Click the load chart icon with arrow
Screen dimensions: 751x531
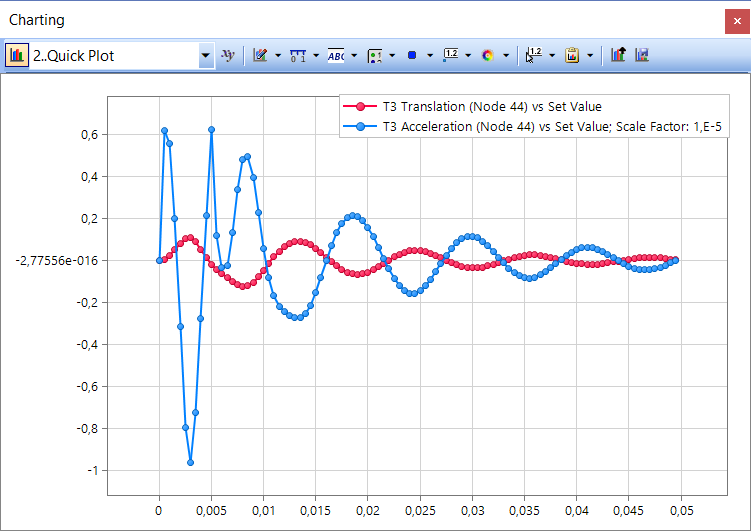618,56
